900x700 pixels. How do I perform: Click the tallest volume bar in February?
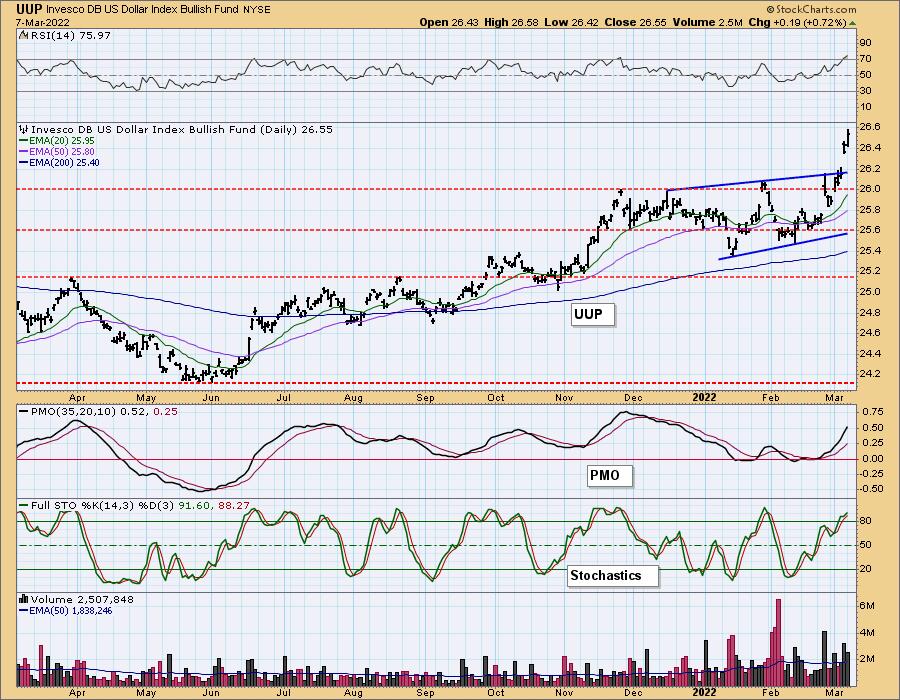pos(778,643)
